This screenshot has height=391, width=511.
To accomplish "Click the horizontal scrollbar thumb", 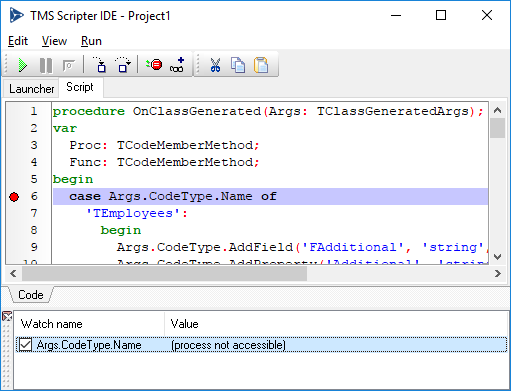I will coord(164,274).
